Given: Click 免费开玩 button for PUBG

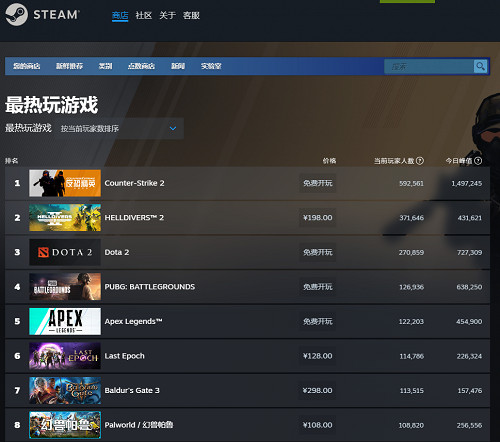Looking at the screenshot, I should [318, 287].
